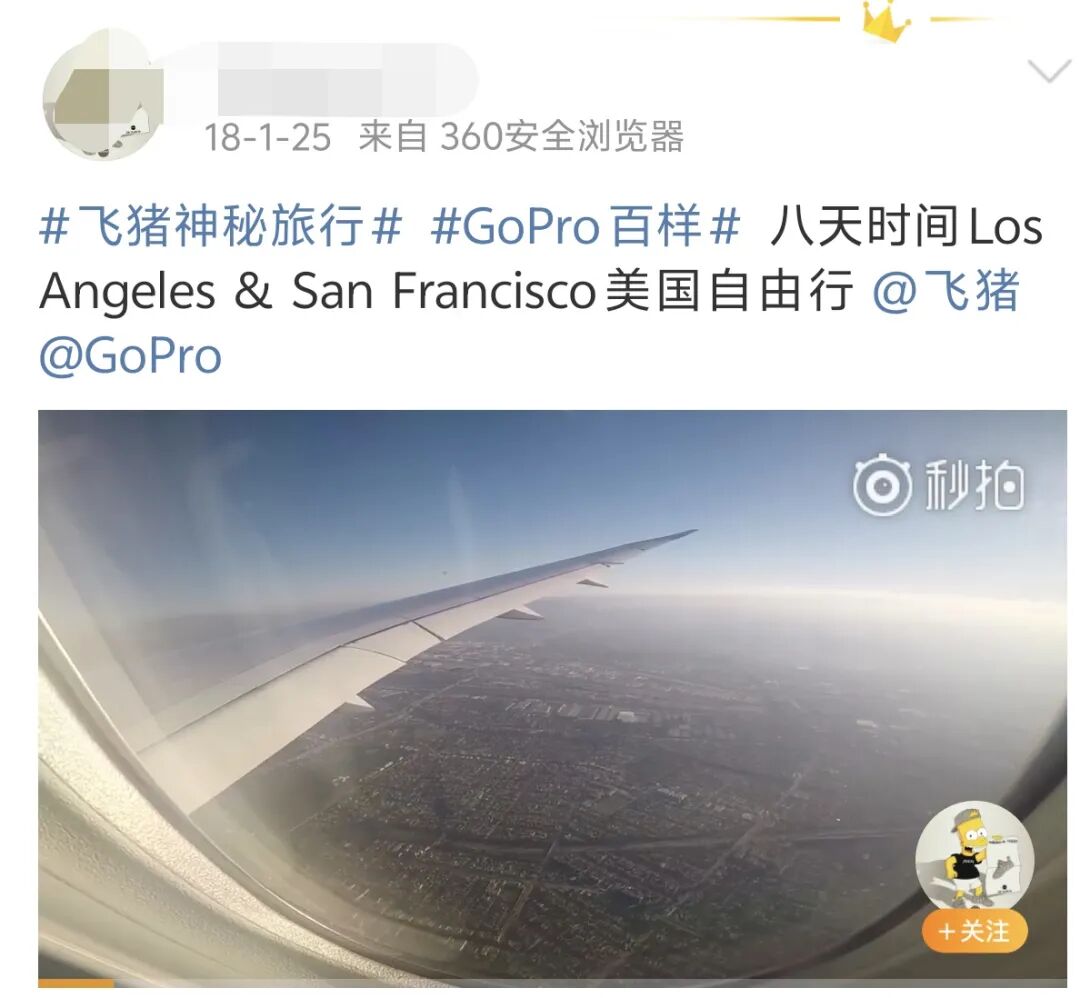Tap the blurred user avatar
This screenshot has width=1080, height=998.
104,94
